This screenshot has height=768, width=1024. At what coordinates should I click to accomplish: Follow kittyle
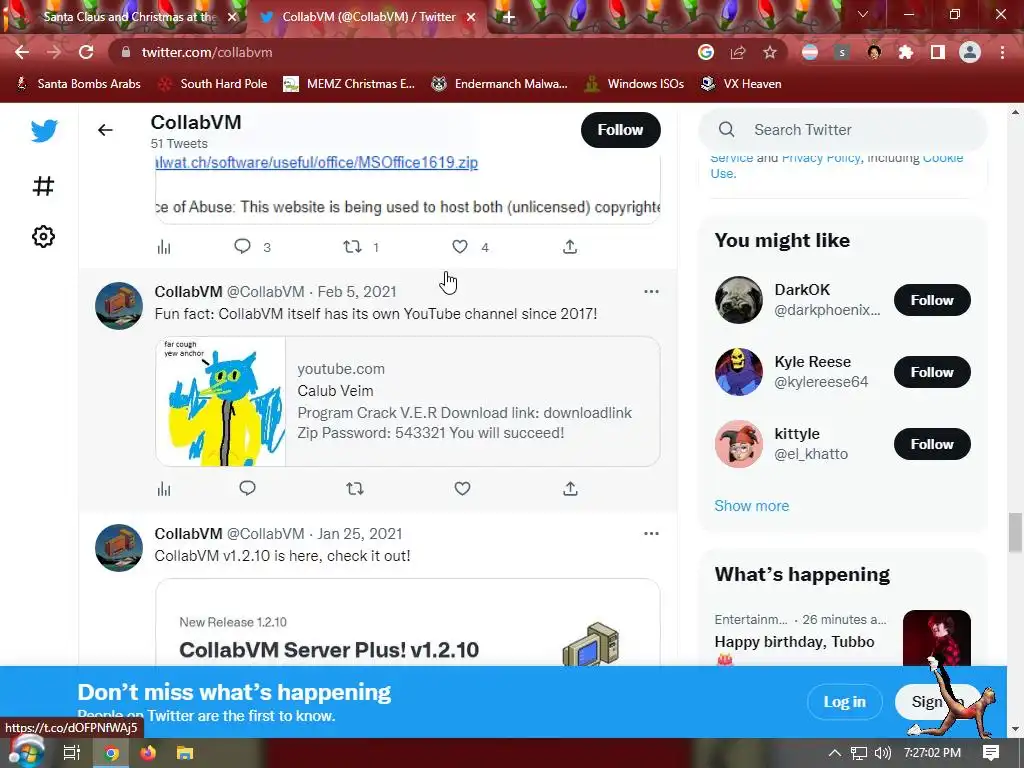[x=932, y=444]
